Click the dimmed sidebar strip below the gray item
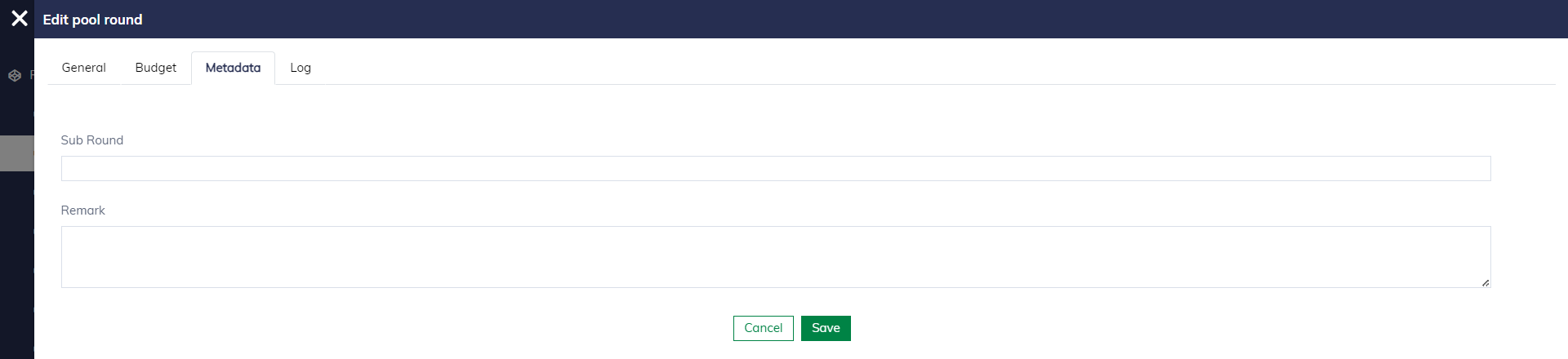 click(x=16, y=261)
